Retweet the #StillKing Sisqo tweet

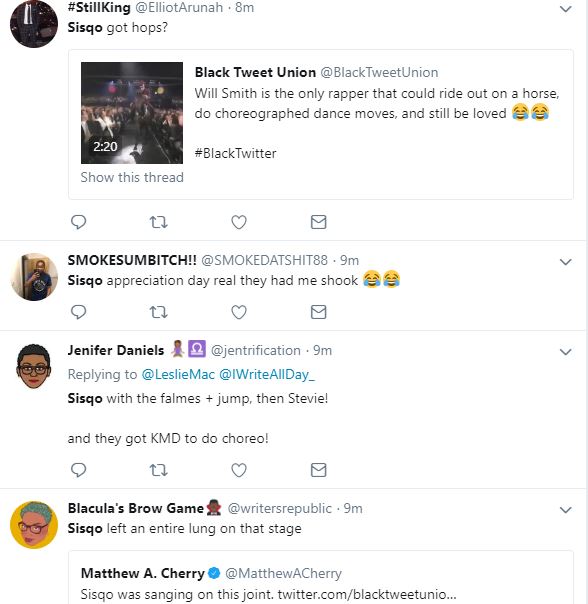pos(158,222)
